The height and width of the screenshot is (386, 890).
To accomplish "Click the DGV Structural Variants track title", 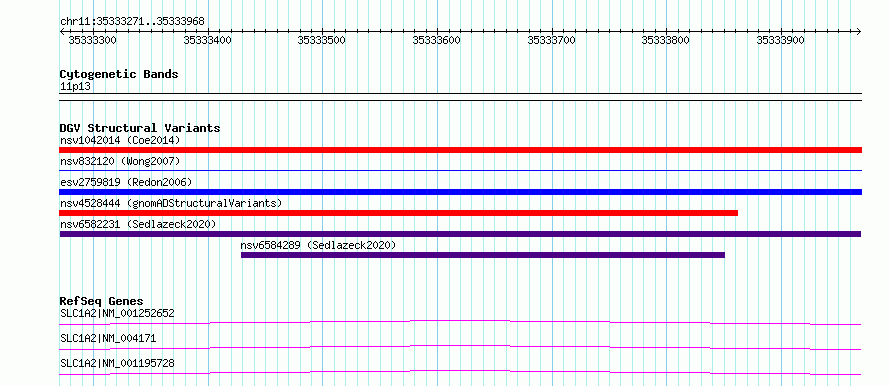I will tap(140, 128).
